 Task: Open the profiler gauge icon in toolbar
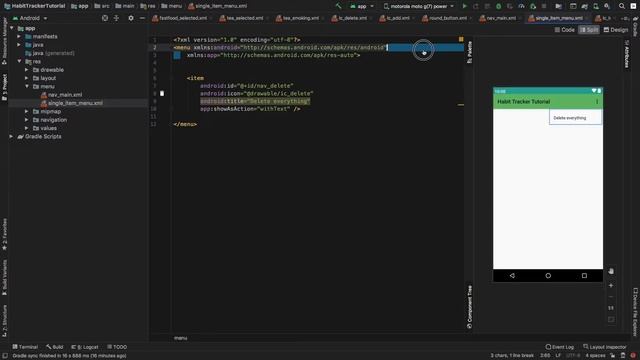(521, 6)
